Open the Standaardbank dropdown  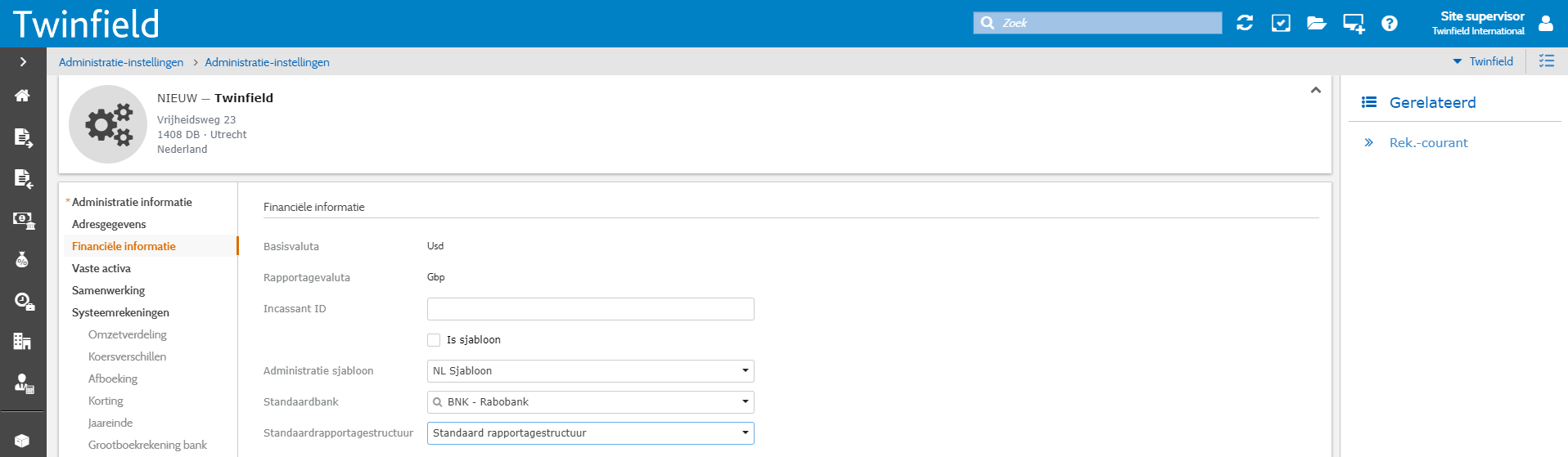point(590,402)
